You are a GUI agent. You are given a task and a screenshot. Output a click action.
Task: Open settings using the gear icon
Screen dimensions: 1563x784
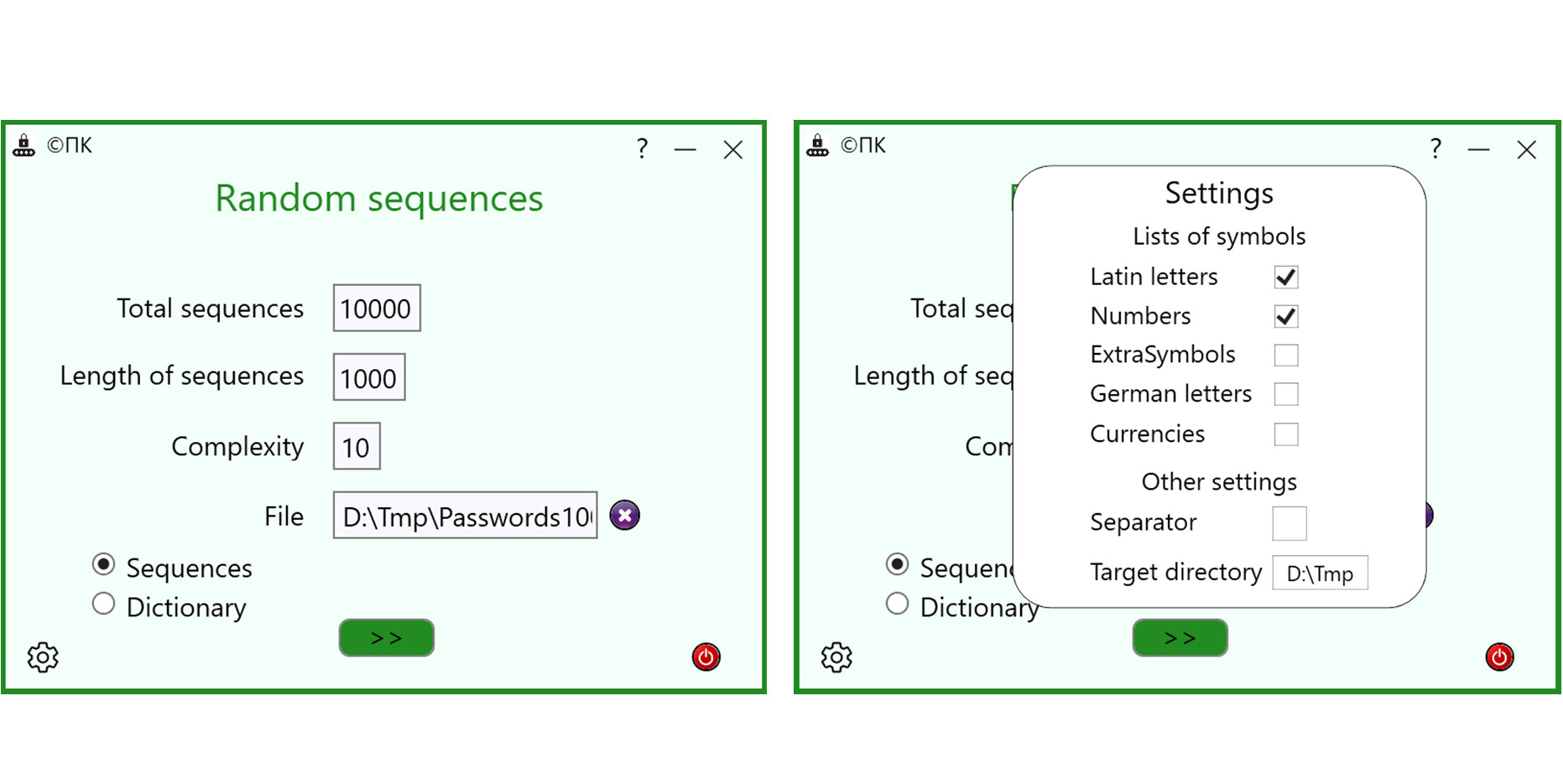click(x=42, y=658)
